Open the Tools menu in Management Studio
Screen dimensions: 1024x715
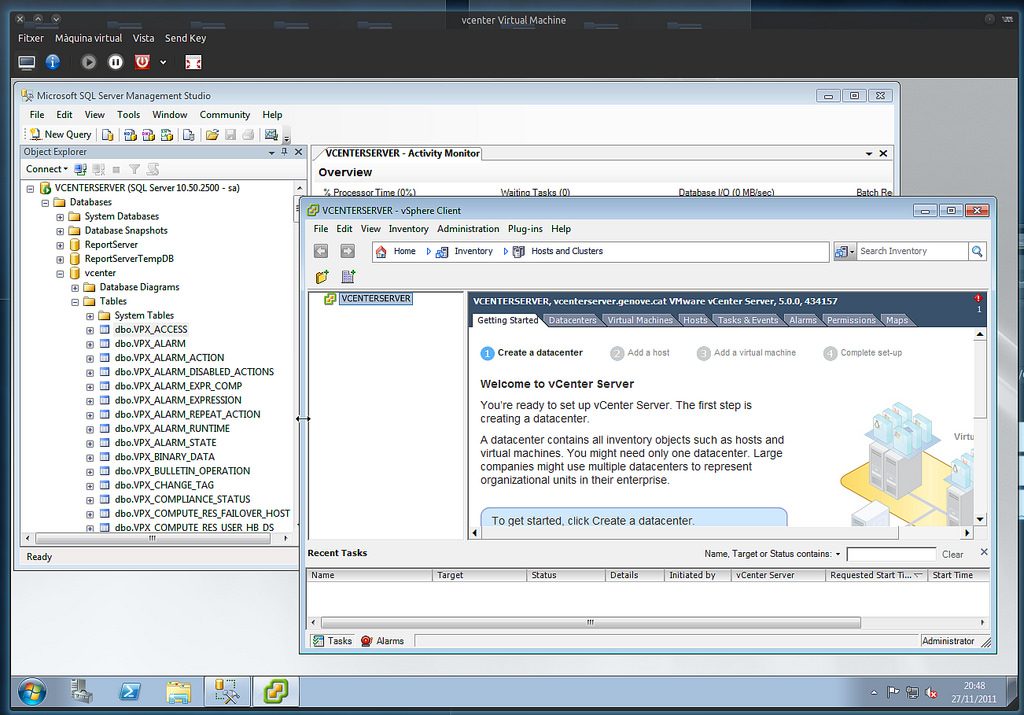pos(129,114)
